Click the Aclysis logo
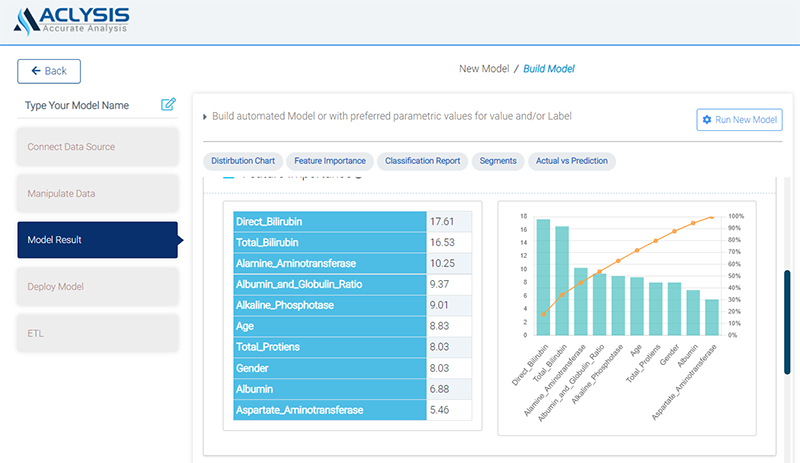 [72, 19]
